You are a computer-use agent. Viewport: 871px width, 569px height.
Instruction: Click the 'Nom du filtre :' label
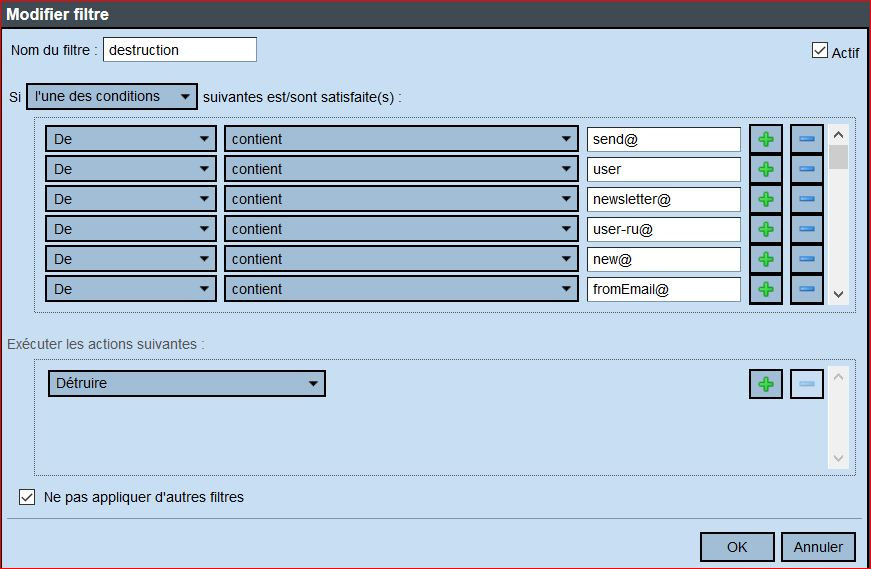click(x=54, y=50)
